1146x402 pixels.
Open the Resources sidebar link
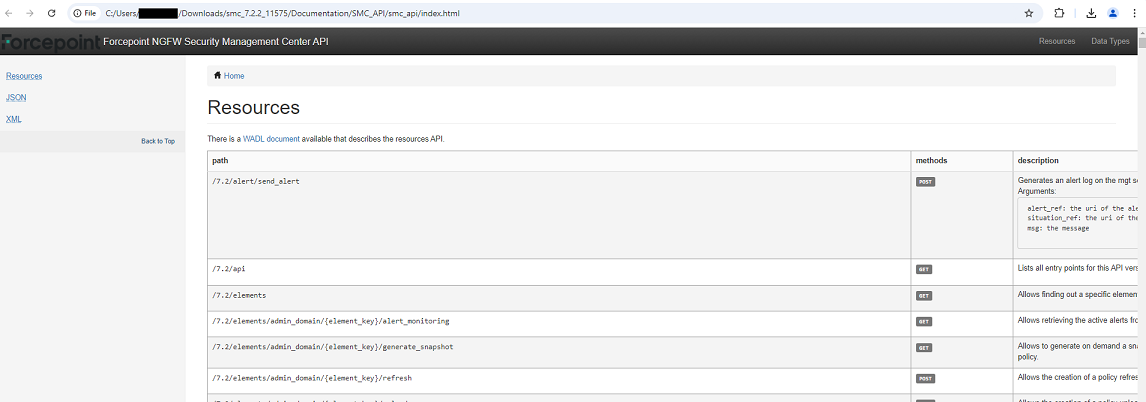click(24, 76)
